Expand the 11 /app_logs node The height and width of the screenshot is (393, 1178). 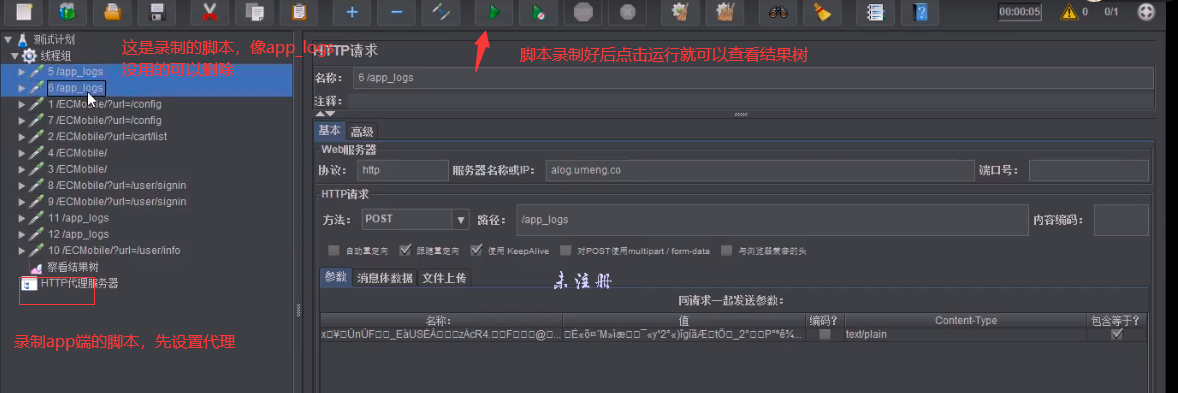[22, 218]
